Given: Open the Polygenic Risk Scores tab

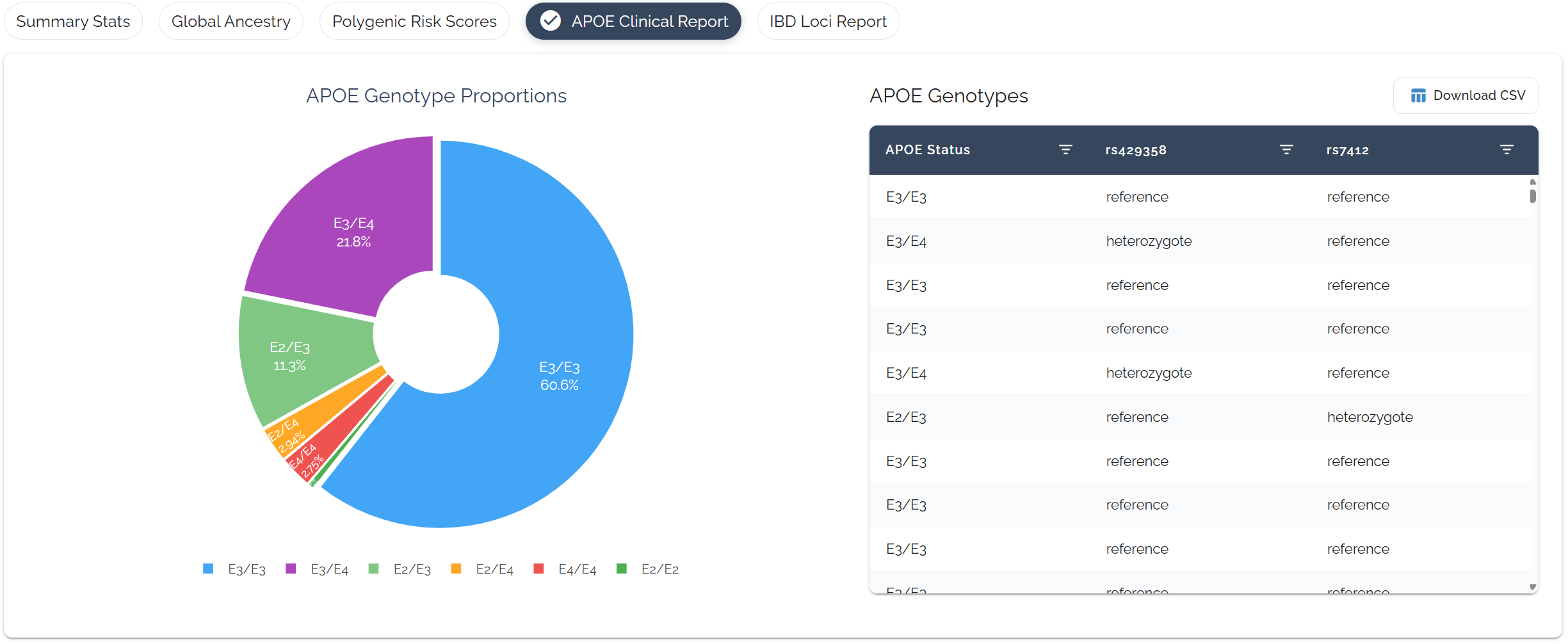Looking at the screenshot, I should [414, 21].
